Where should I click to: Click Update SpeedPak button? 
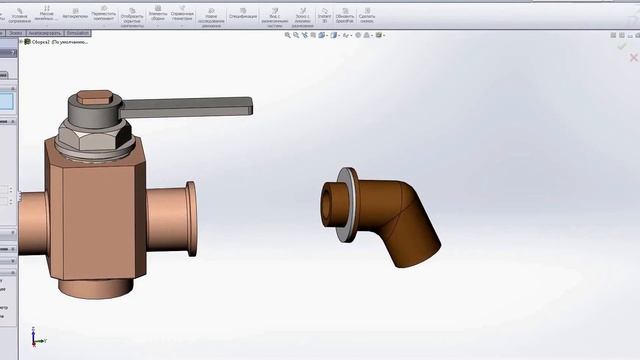[344, 16]
